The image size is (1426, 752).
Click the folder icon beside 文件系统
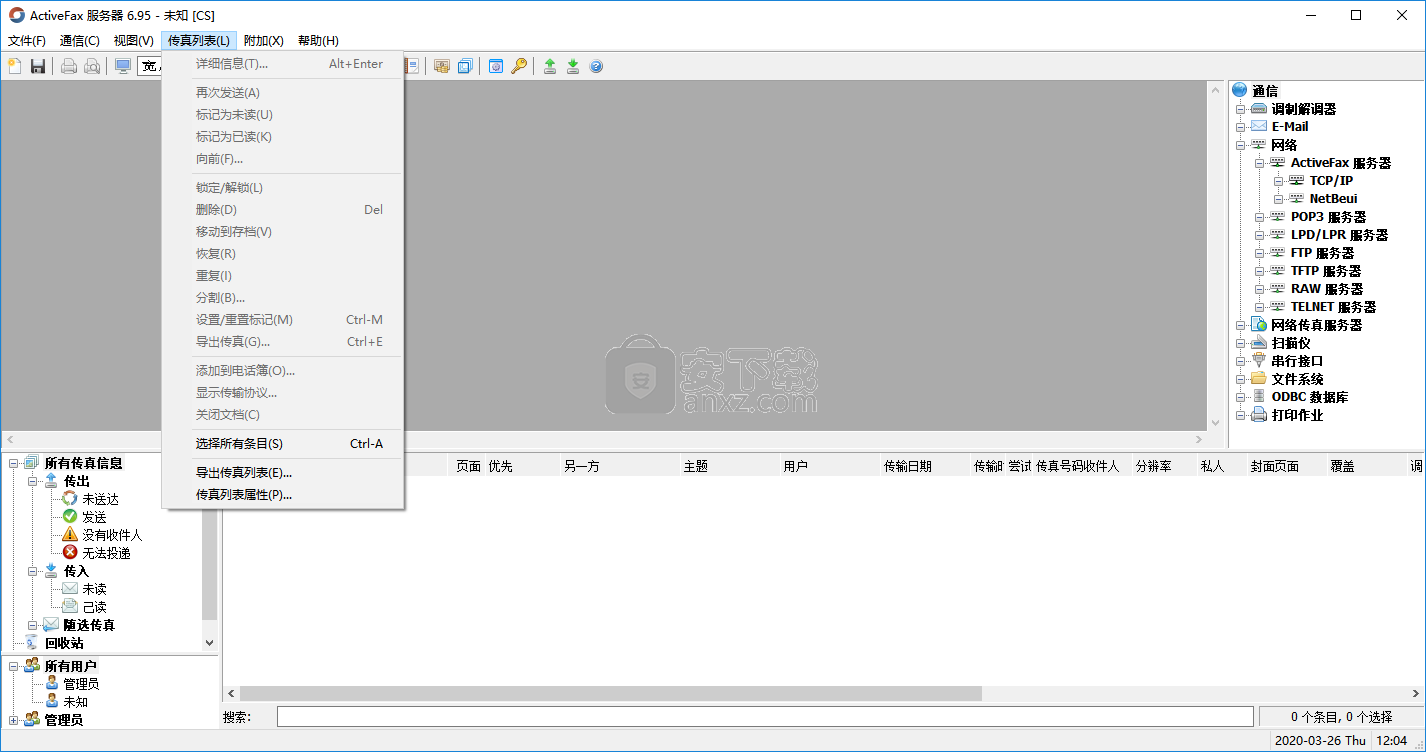pyautogui.click(x=1259, y=379)
